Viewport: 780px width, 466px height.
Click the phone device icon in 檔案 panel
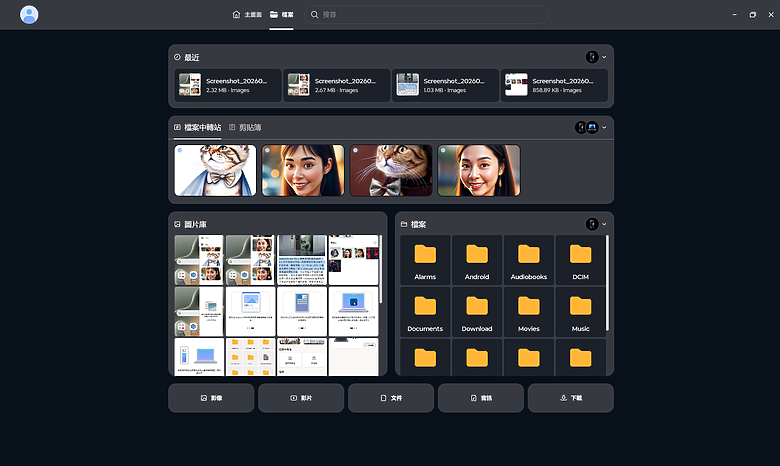[592, 224]
